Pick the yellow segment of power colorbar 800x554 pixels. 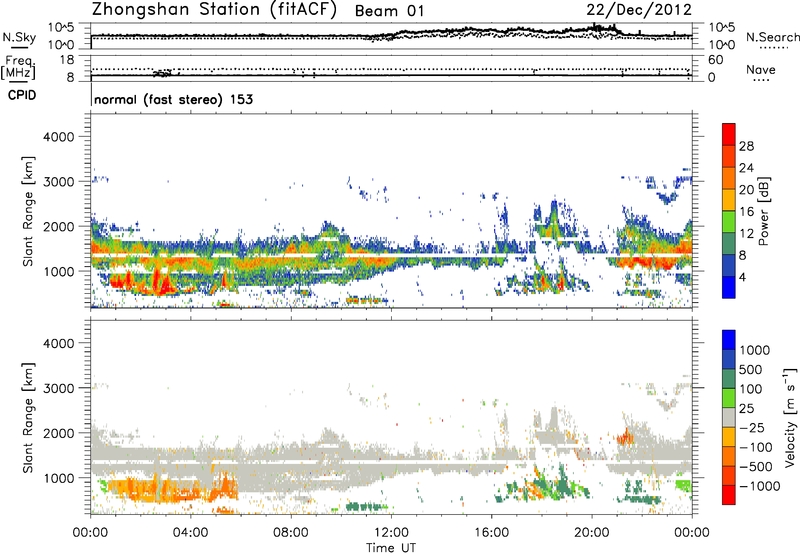coord(729,200)
